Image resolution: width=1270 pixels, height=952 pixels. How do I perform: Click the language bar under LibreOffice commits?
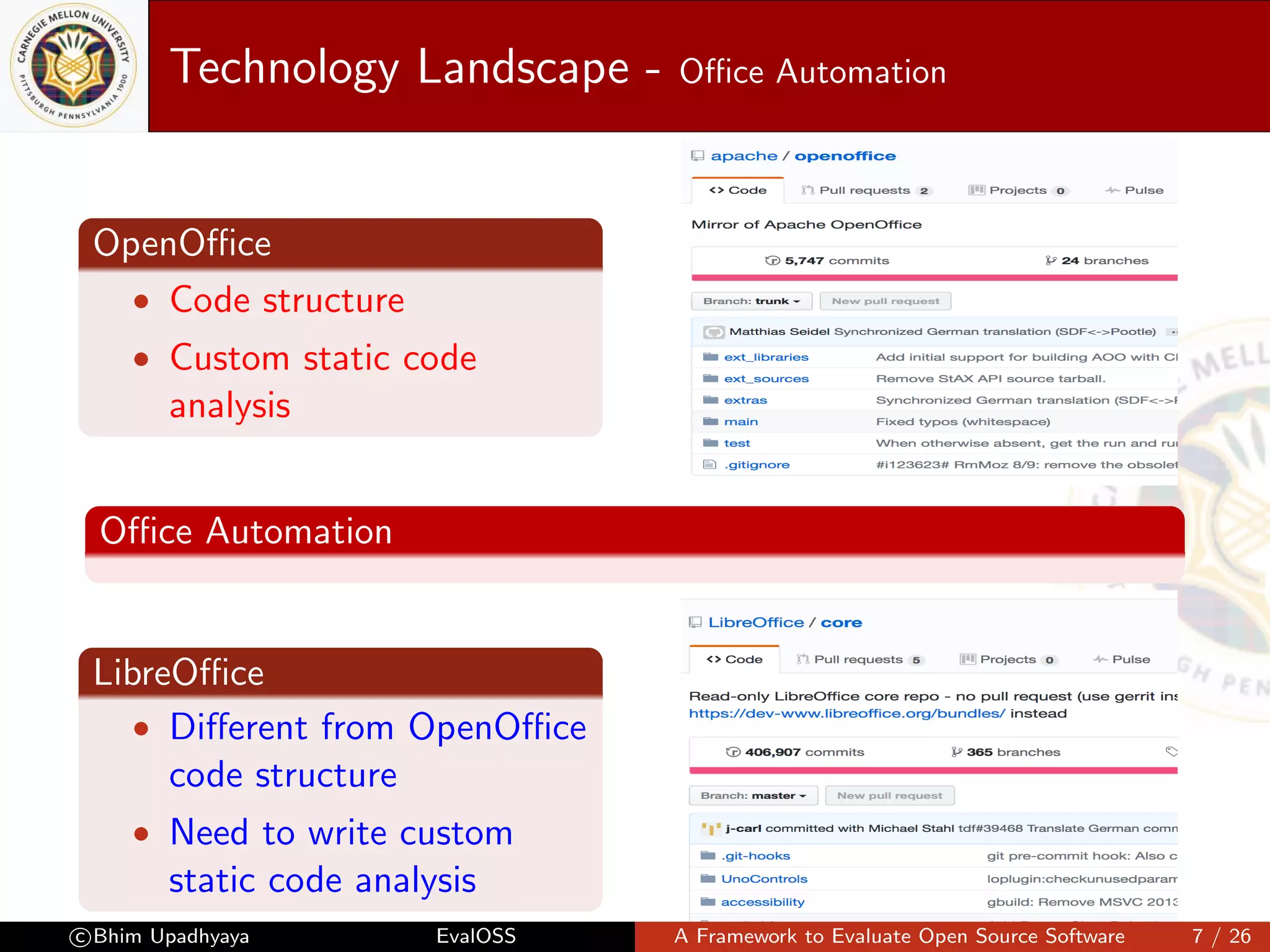tap(933, 770)
